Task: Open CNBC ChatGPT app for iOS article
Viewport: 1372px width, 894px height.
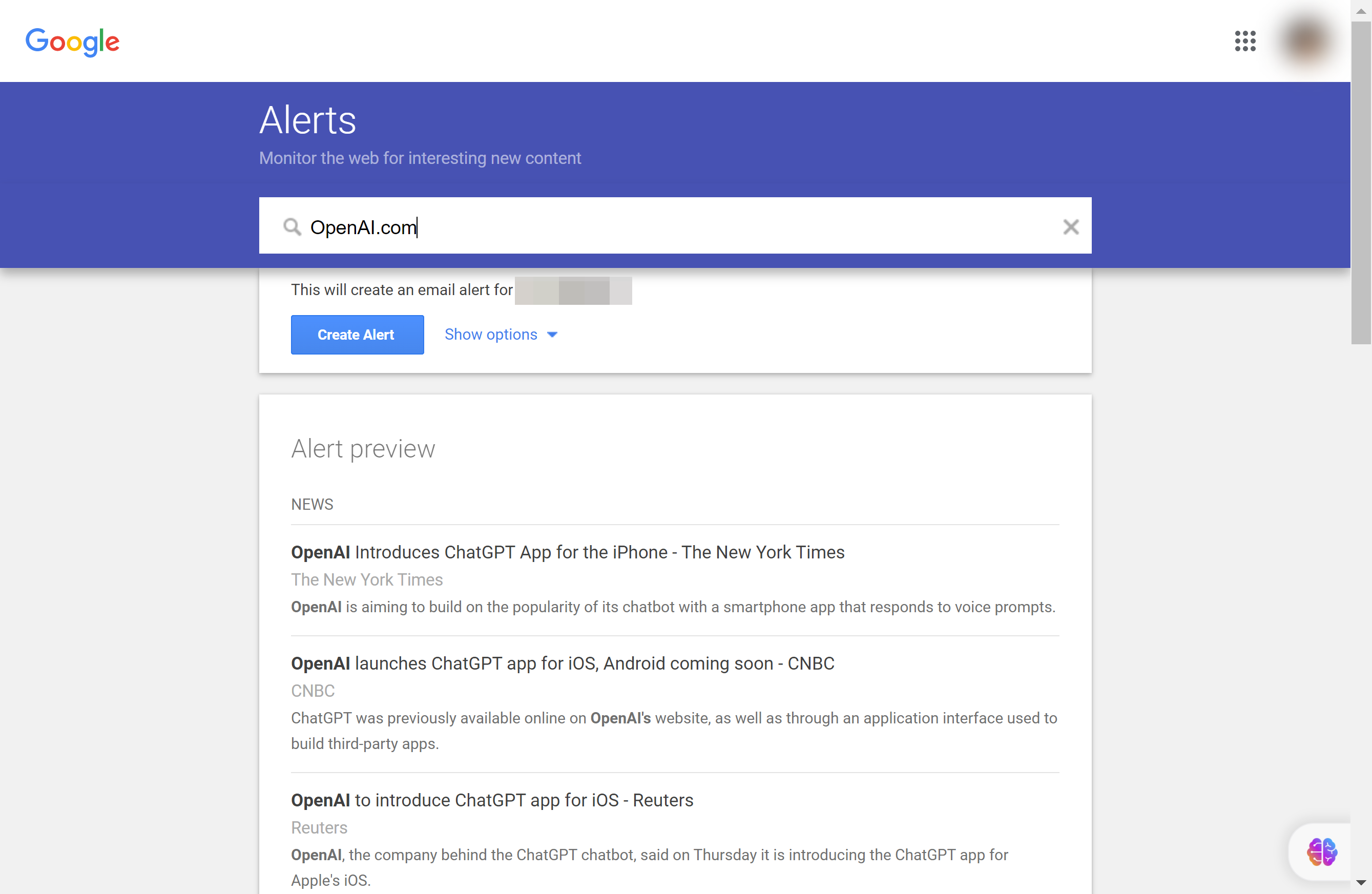Action: tap(562, 663)
